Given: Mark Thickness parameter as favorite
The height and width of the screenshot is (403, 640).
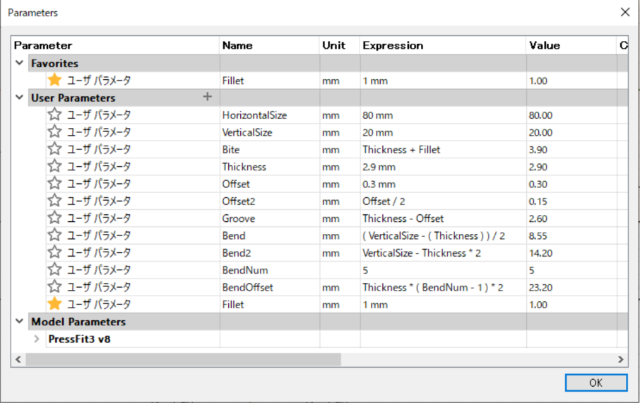Looking at the screenshot, I should pyautogui.click(x=54, y=166).
